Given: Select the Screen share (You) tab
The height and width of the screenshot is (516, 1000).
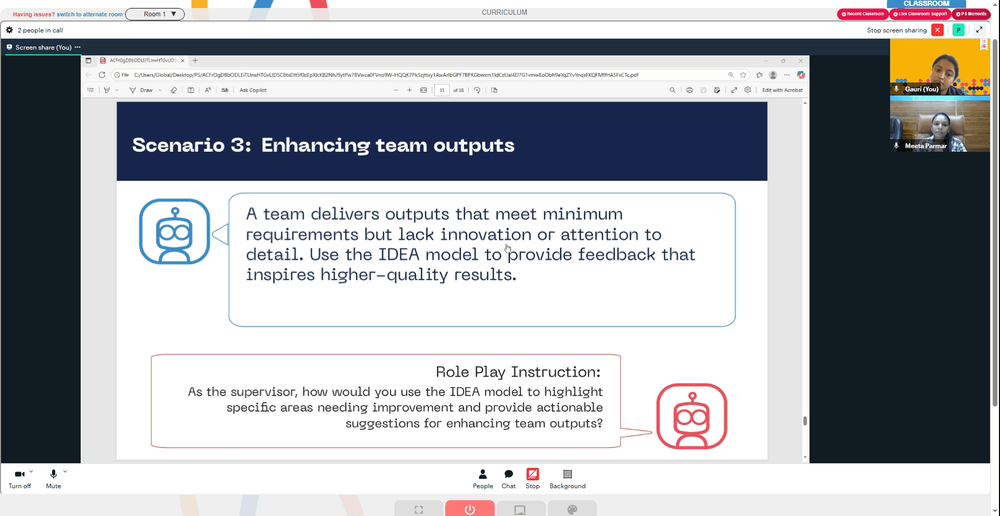Looking at the screenshot, I should pyautogui.click(x=43, y=47).
